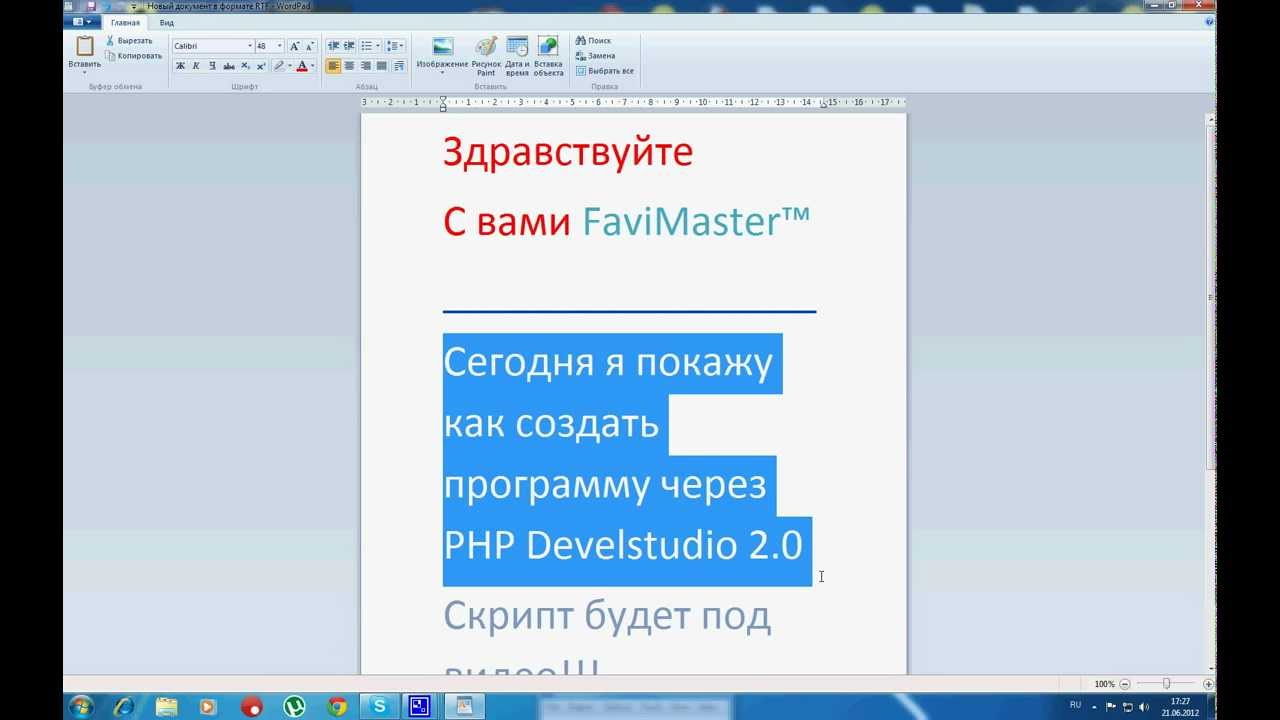Justify text alignment
1280x720 pixels.
pos(382,66)
